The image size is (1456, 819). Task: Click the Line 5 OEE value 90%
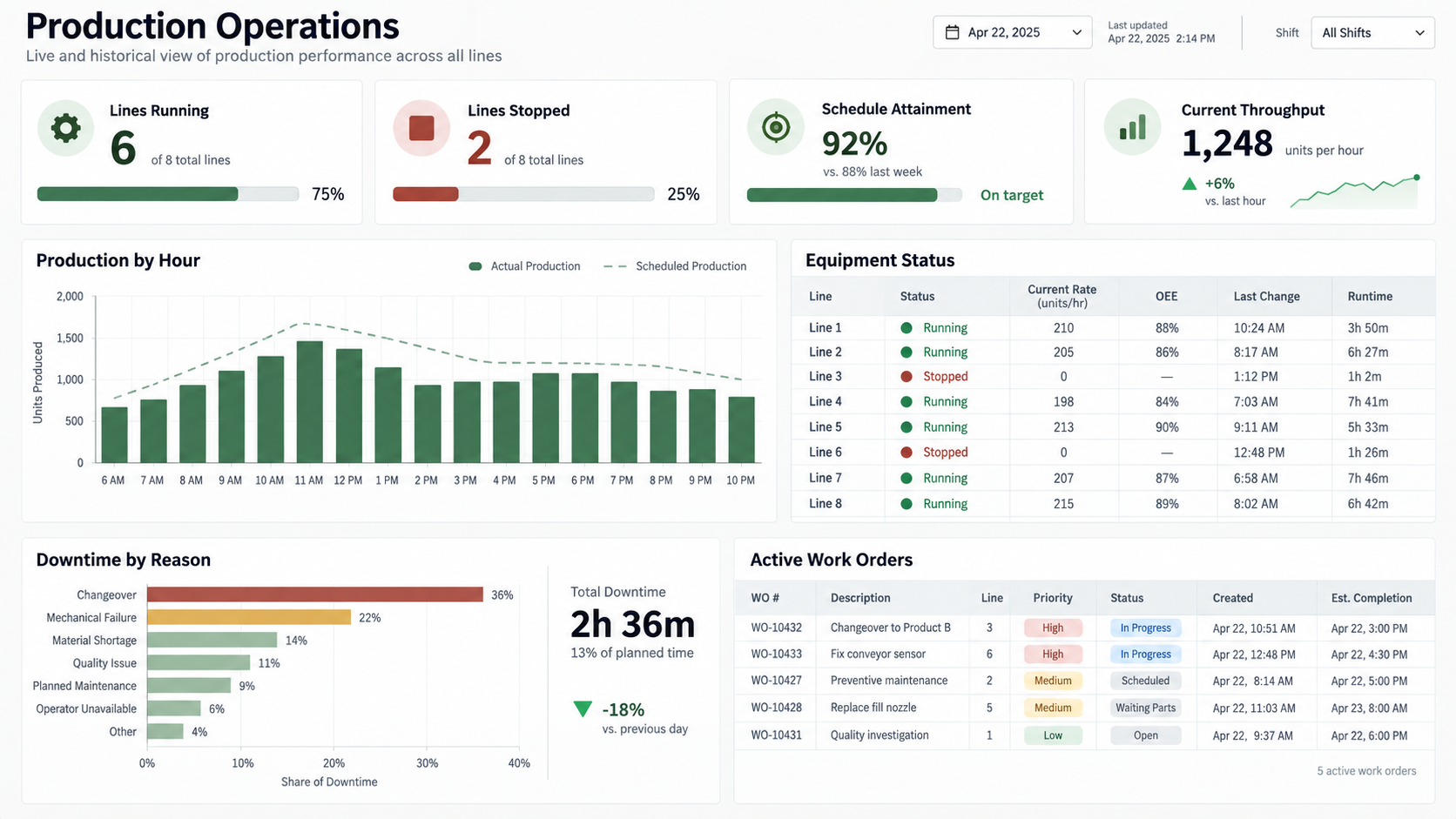tap(1167, 427)
